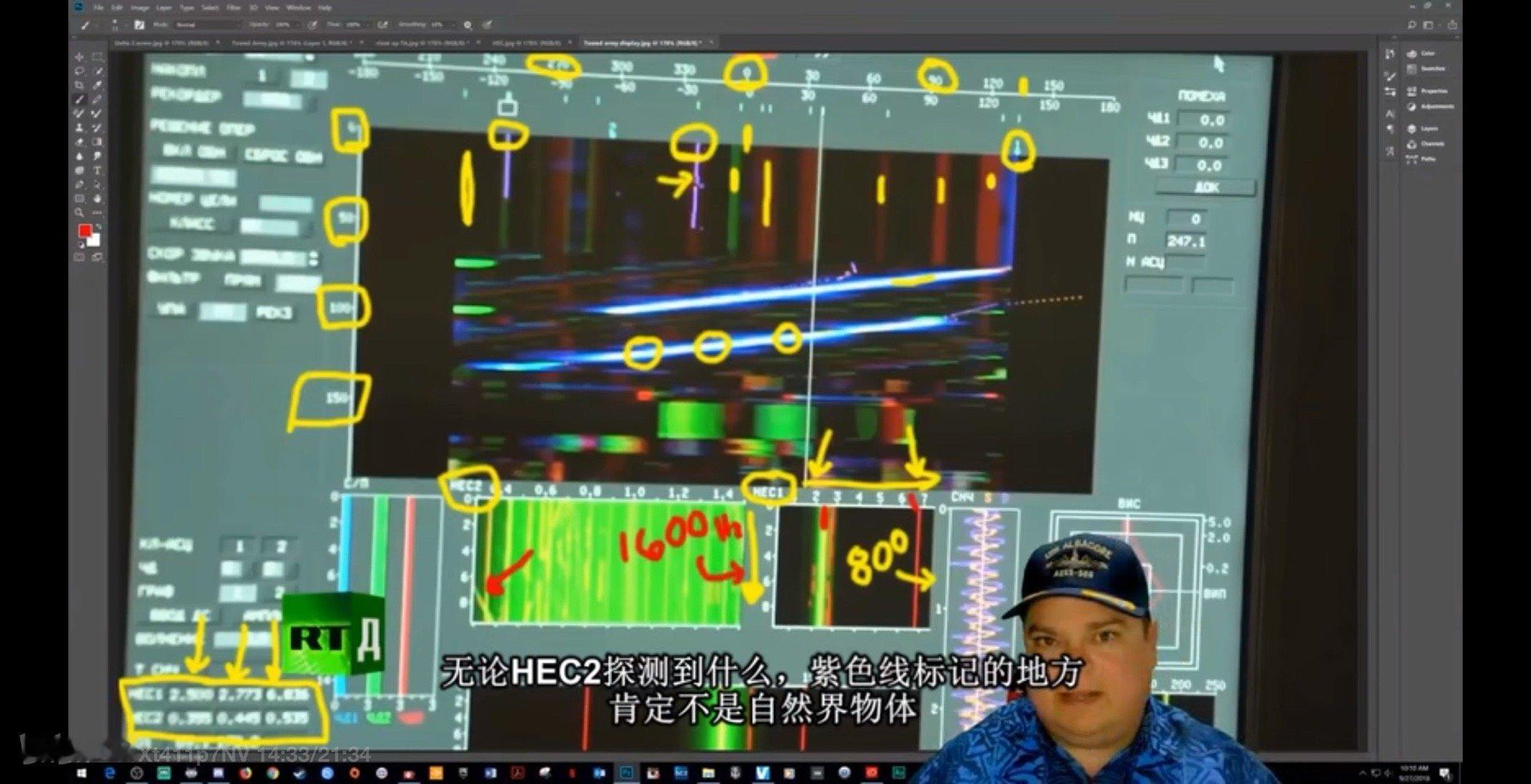Toggle the brush settings panel button
1531x784 pixels.
139,25
